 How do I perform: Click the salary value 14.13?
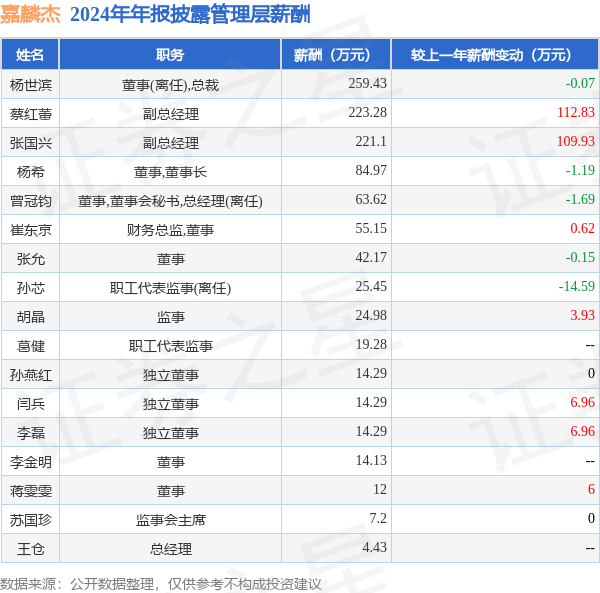(x=371, y=460)
